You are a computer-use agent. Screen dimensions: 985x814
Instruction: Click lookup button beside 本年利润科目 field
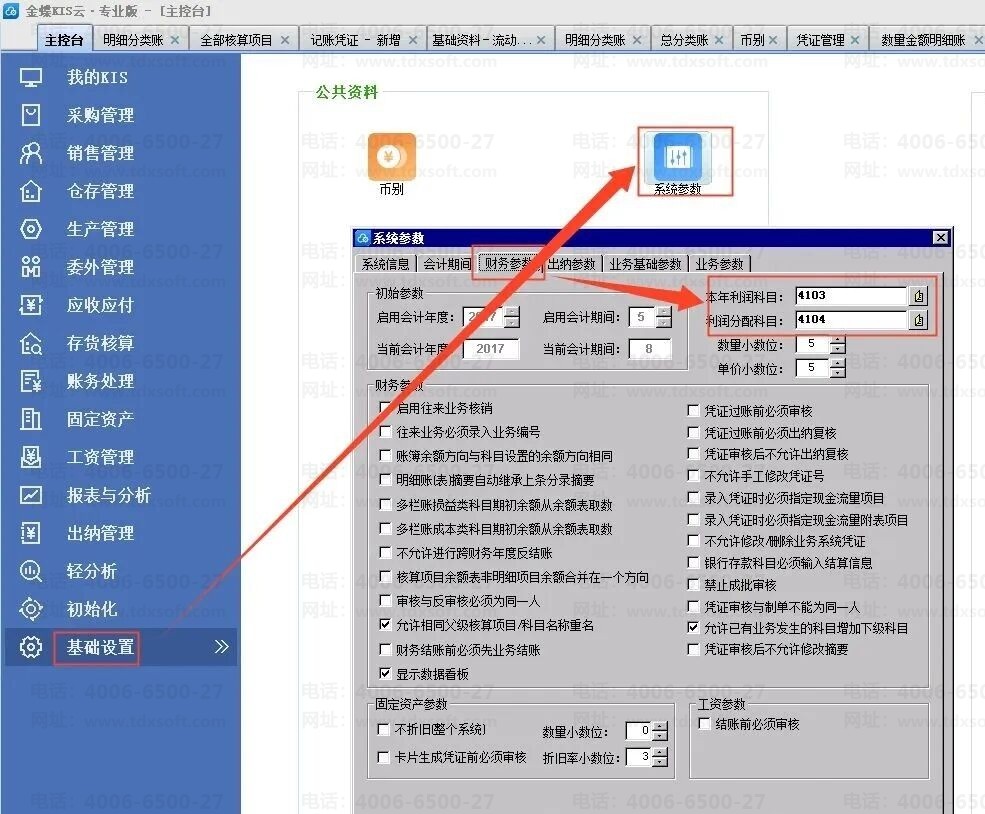pos(918,296)
